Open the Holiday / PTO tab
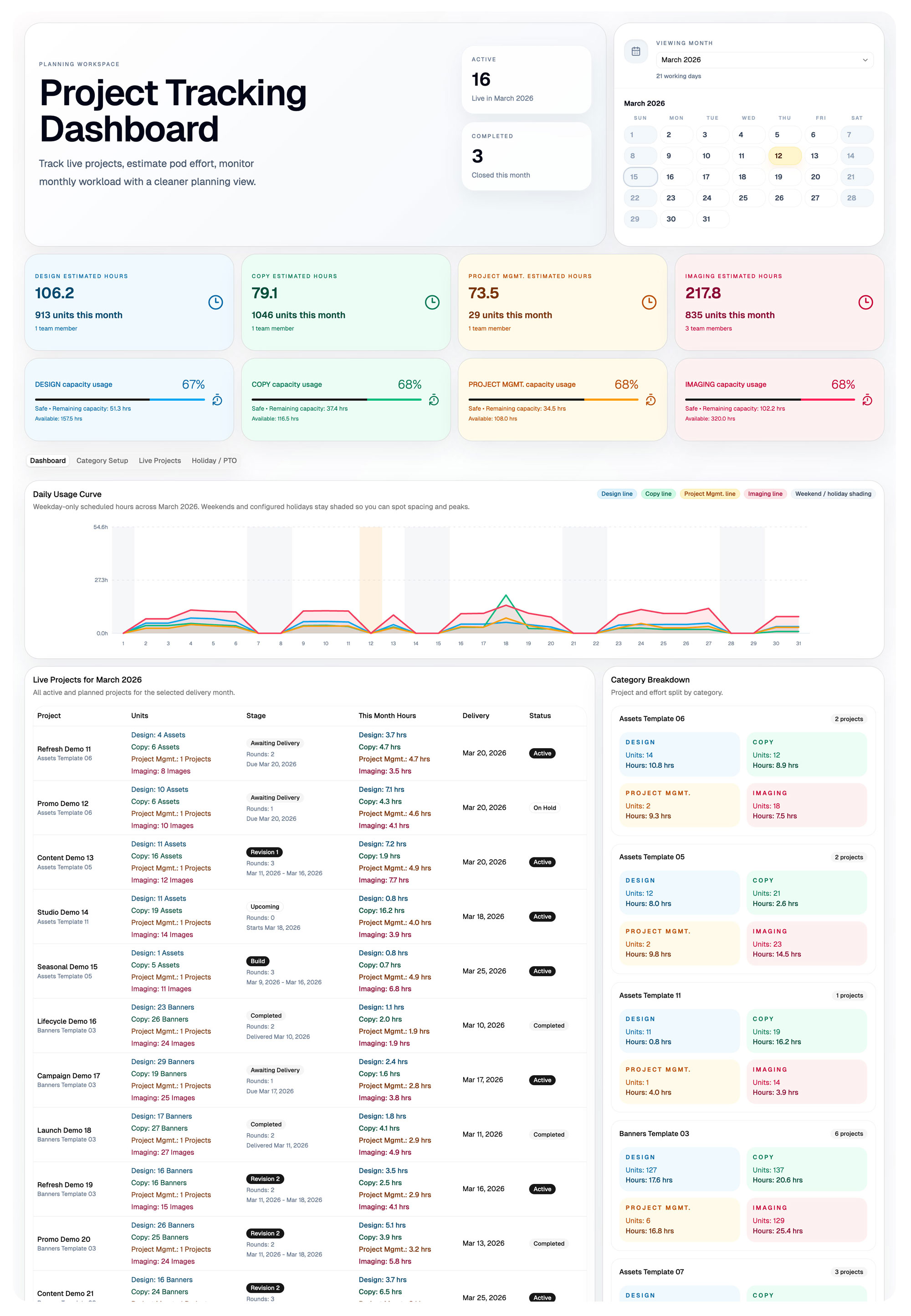911x1316 pixels. pyautogui.click(x=214, y=460)
